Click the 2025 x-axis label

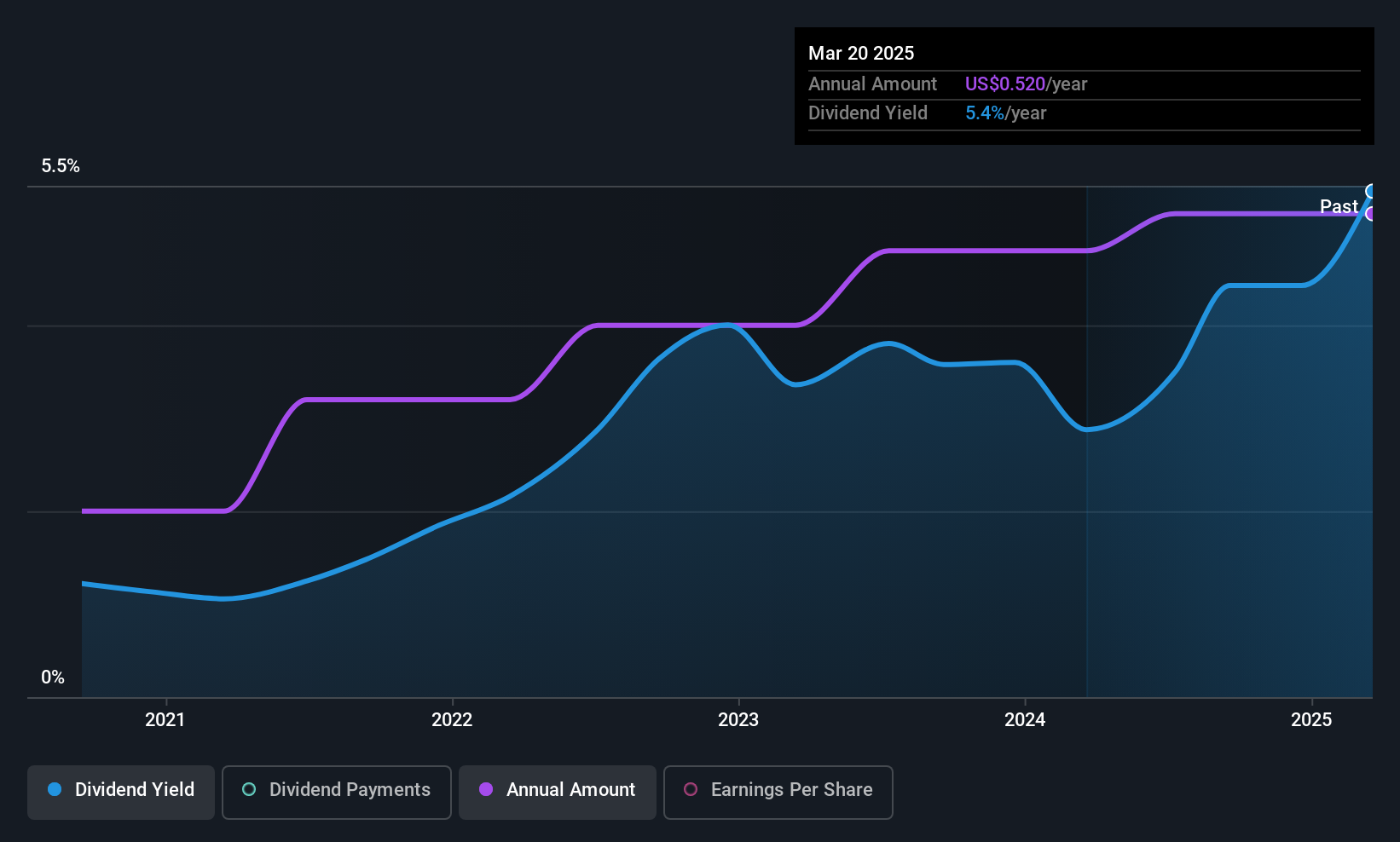click(1311, 719)
